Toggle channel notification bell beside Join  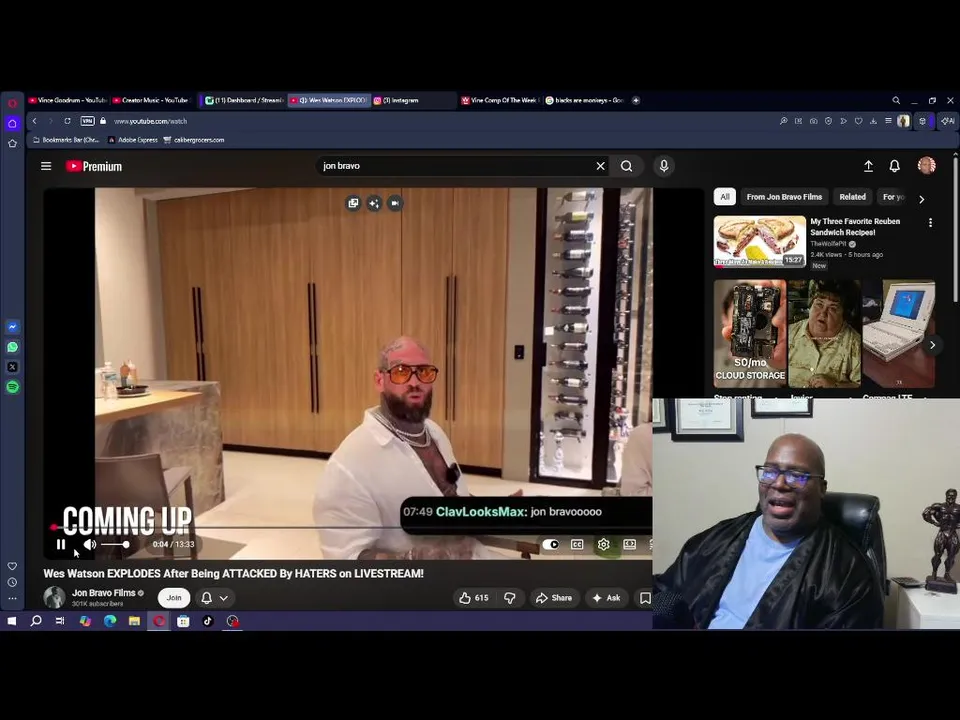(x=206, y=598)
